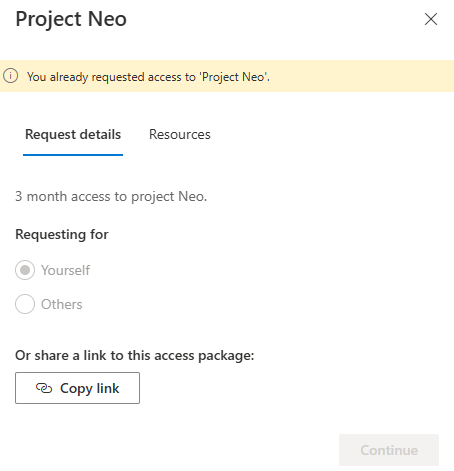Click the Others option label text

[x=62, y=304]
